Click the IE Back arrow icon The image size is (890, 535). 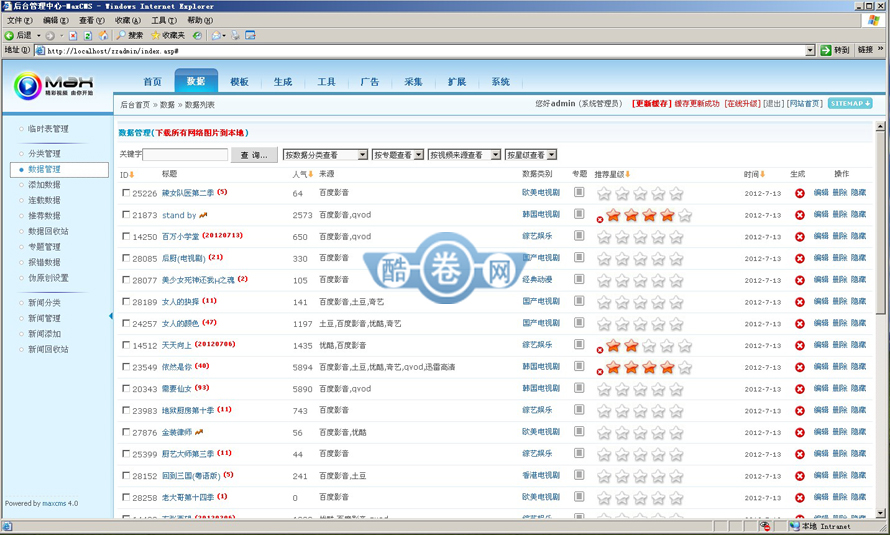point(9,36)
